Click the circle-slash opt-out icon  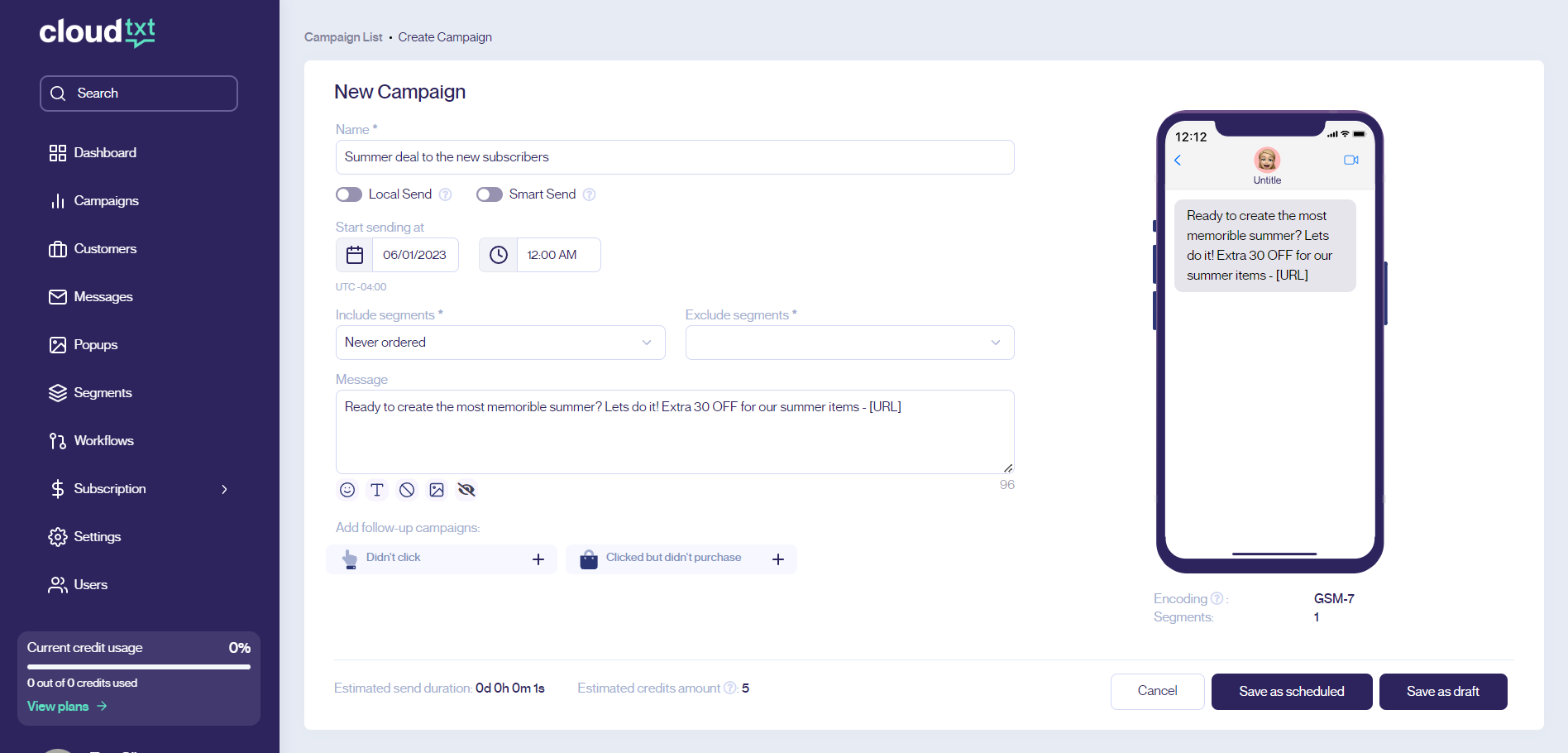407,490
